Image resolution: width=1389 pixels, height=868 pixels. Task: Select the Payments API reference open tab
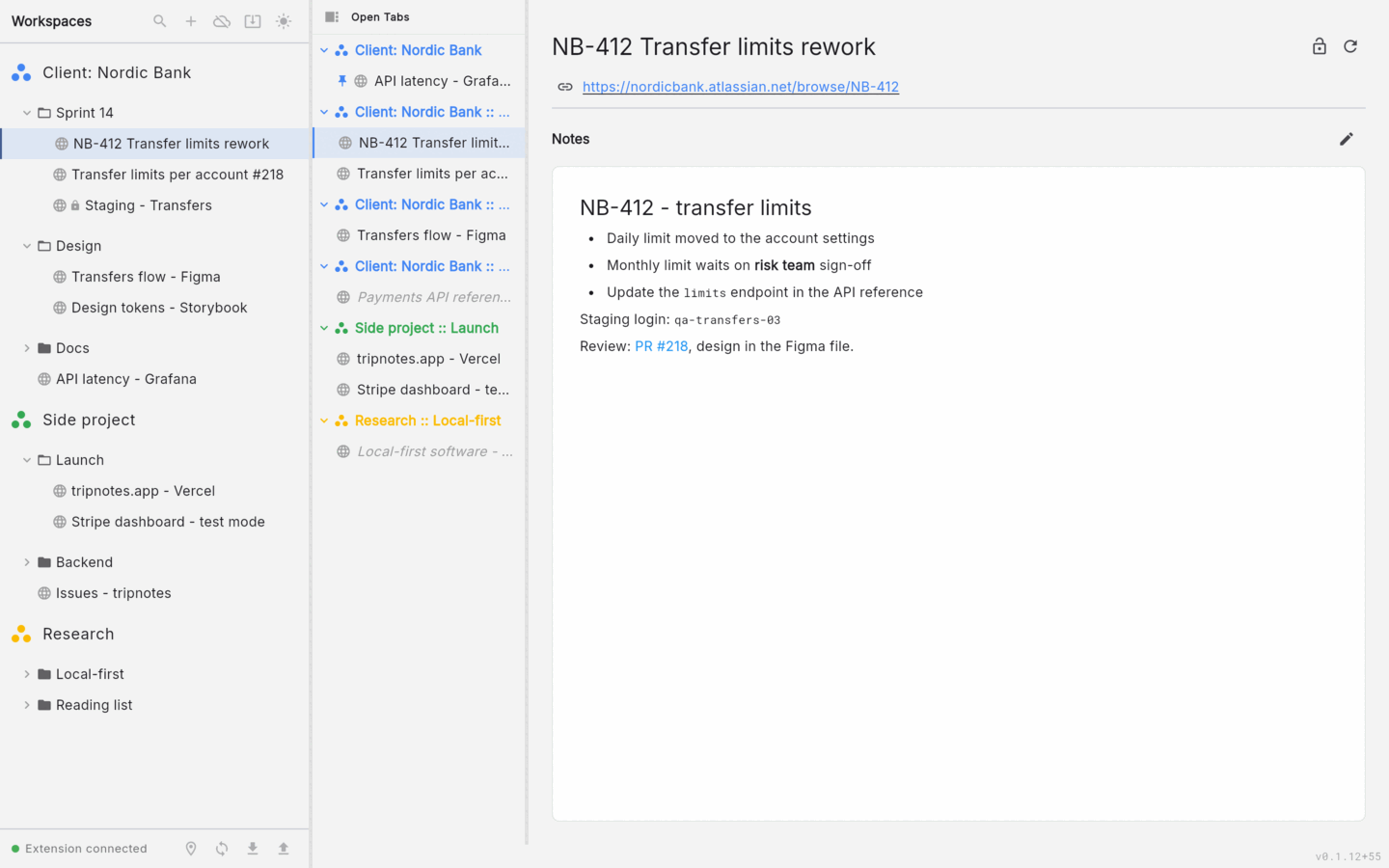click(x=420, y=297)
